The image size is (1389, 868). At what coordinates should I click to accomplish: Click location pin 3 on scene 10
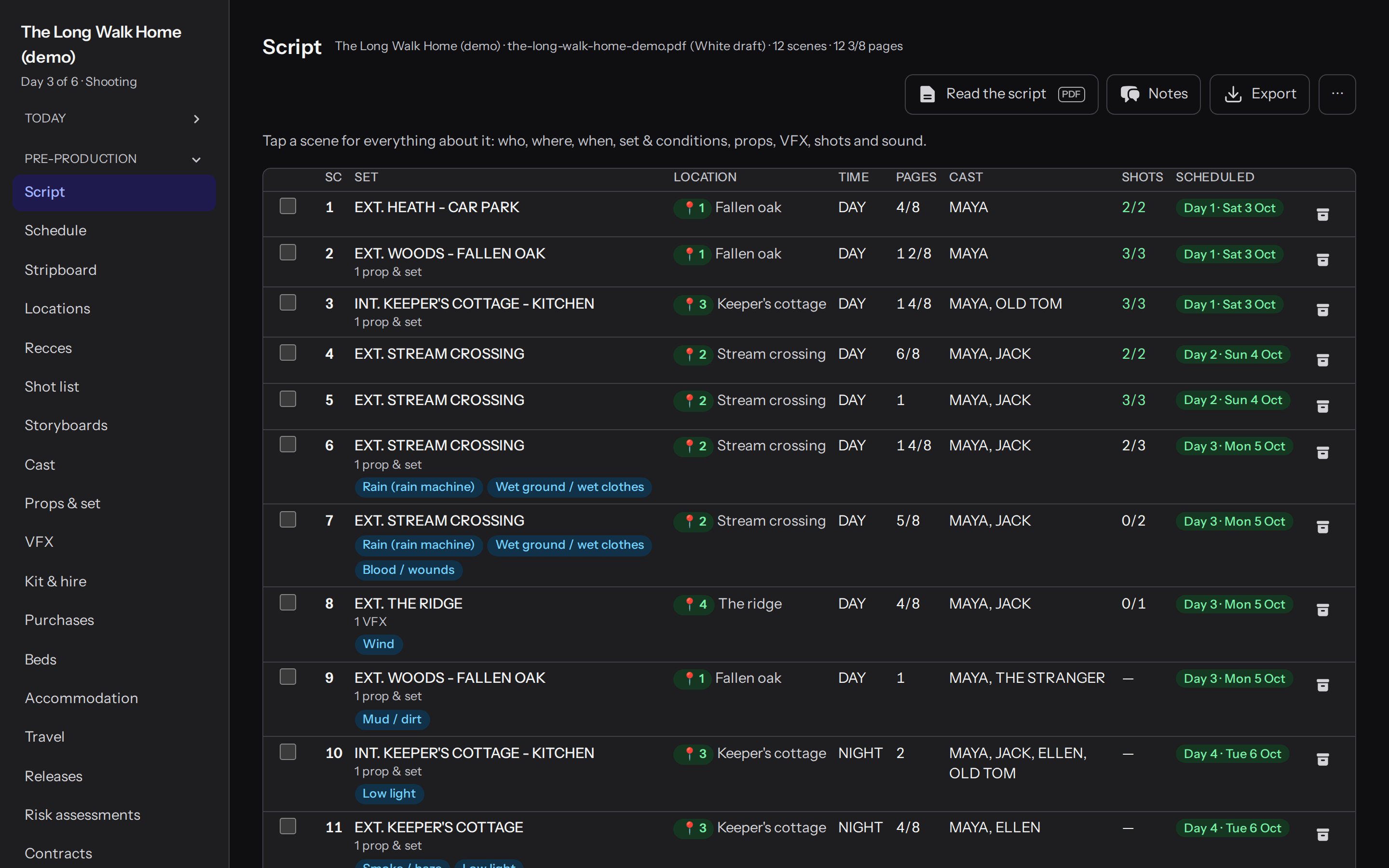pos(694,754)
